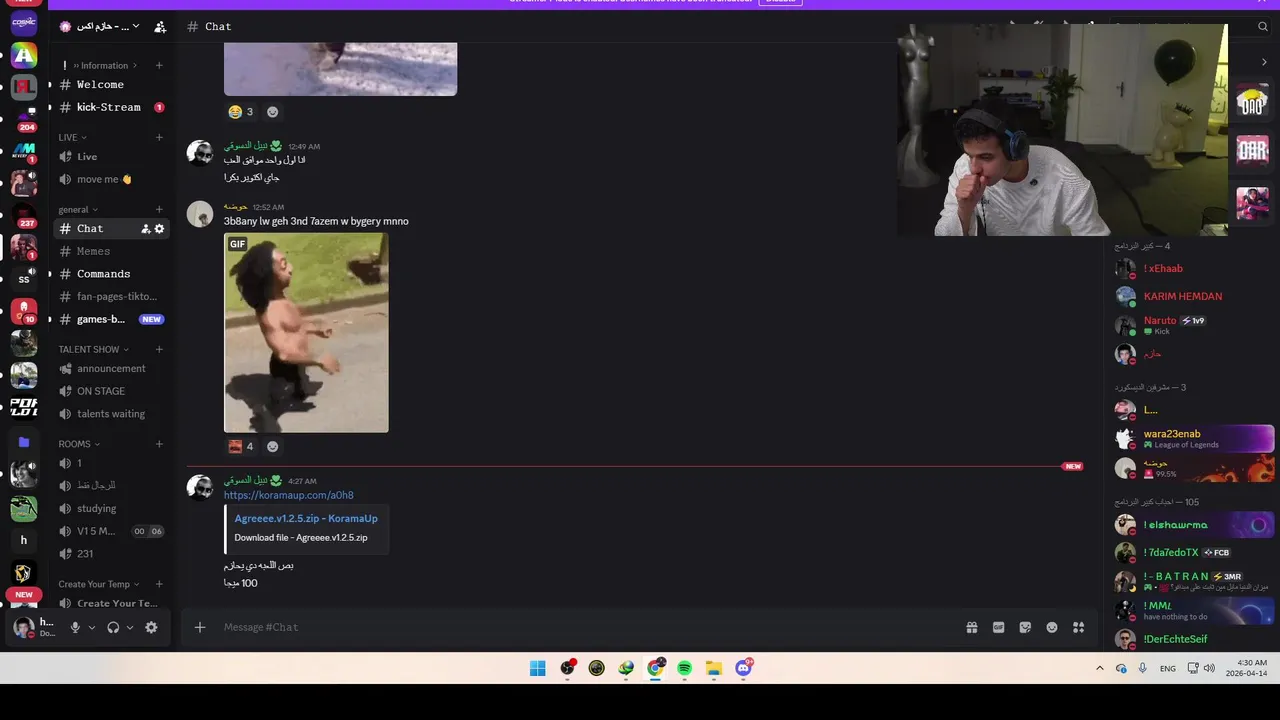Collapse the LIVE category
Viewport: 1280px width, 720px height.
[72, 137]
